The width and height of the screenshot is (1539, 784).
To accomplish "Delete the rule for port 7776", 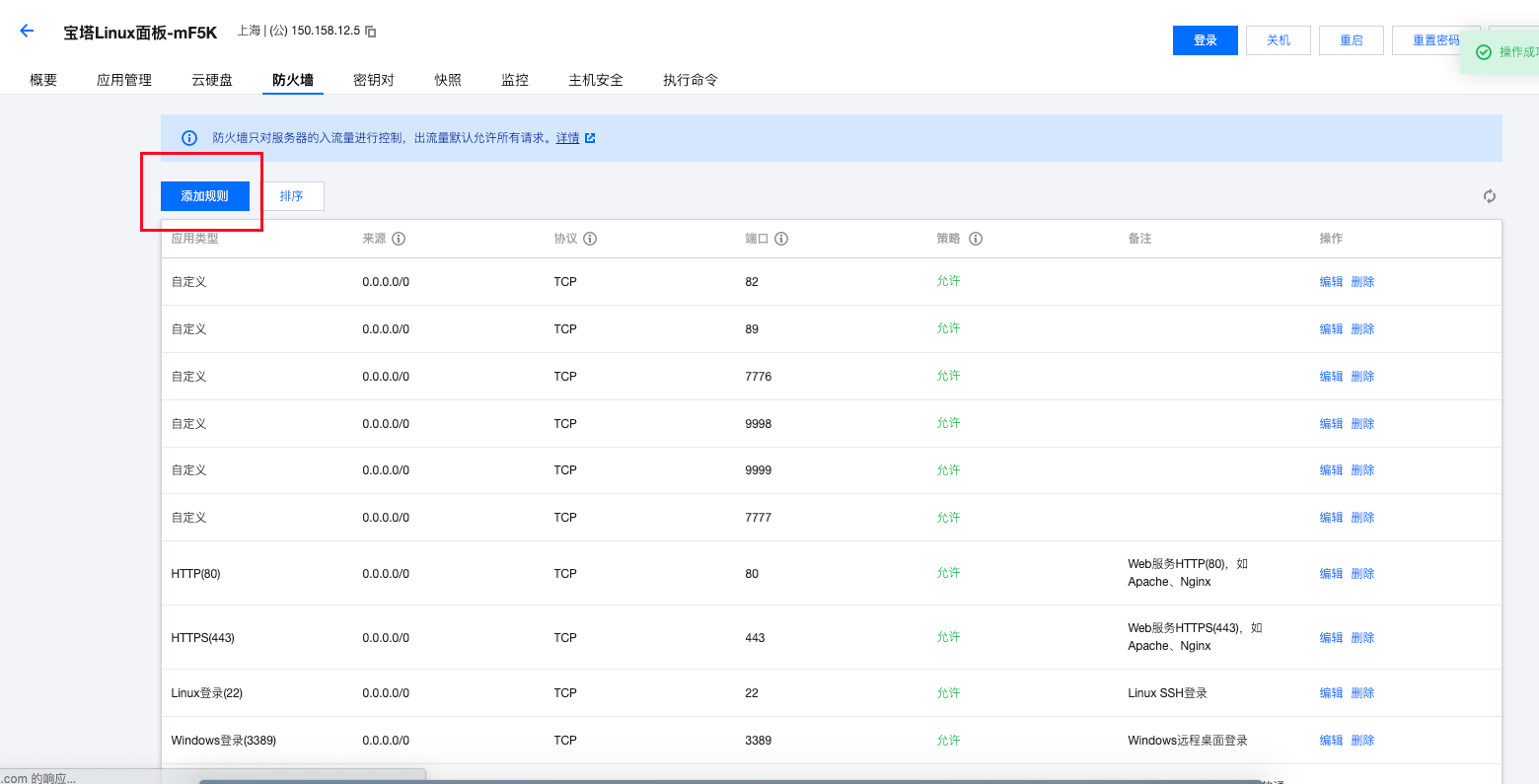I will pos(1362,377).
